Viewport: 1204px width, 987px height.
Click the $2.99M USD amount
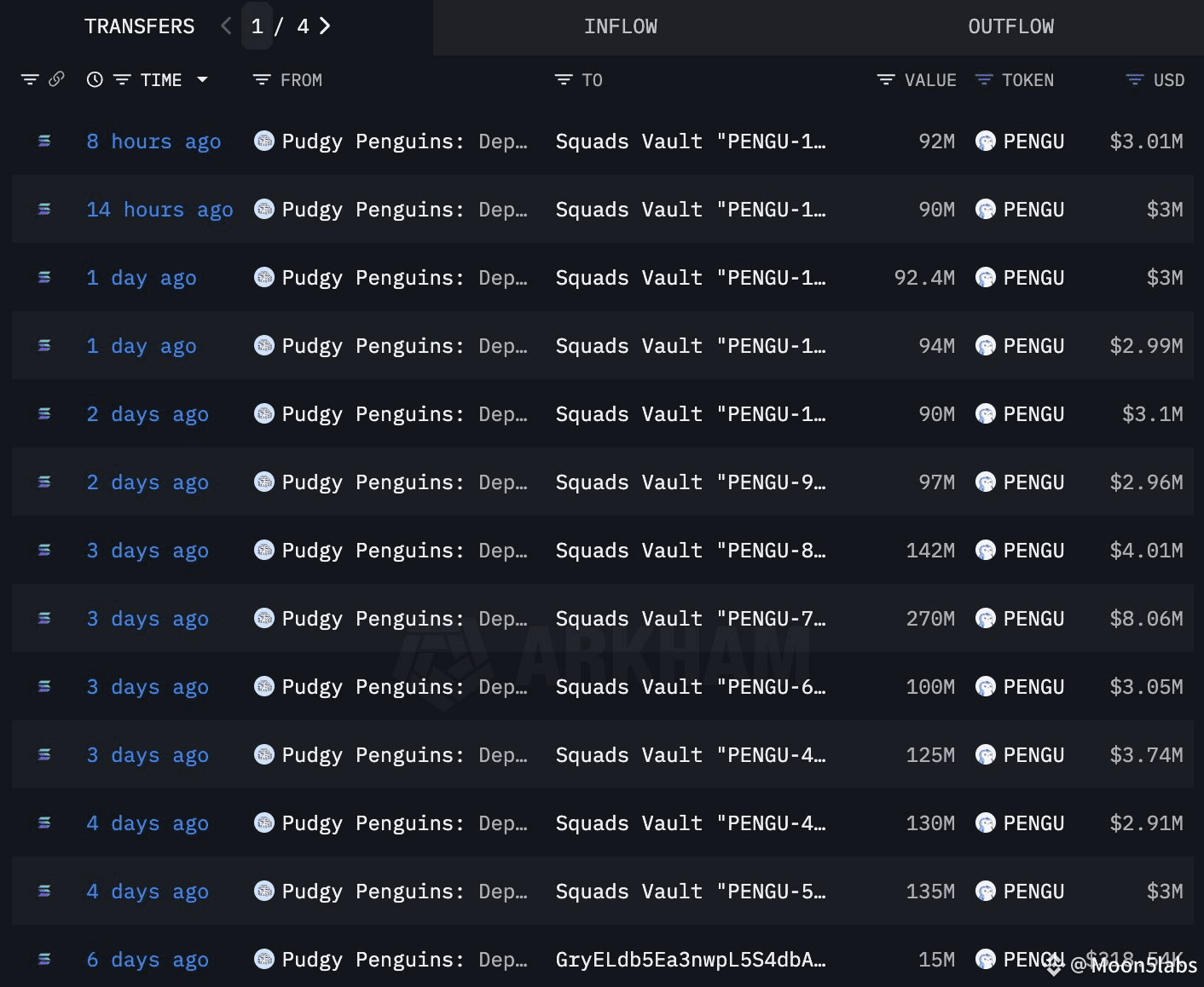pyautogui.click(x=1146, y=346)
